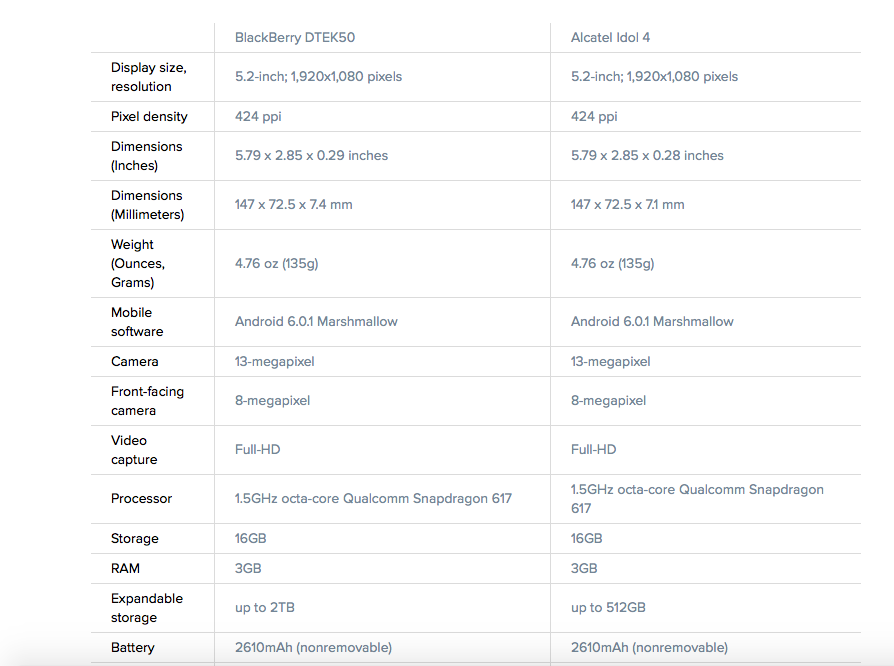
Task: Click the 5.79 x 2.85 x 0.29 inches cell
Action: point(311,156)
